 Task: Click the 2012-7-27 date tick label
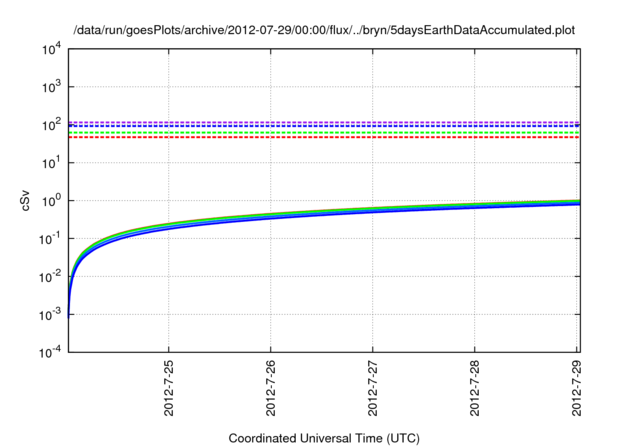click(373, 388)
